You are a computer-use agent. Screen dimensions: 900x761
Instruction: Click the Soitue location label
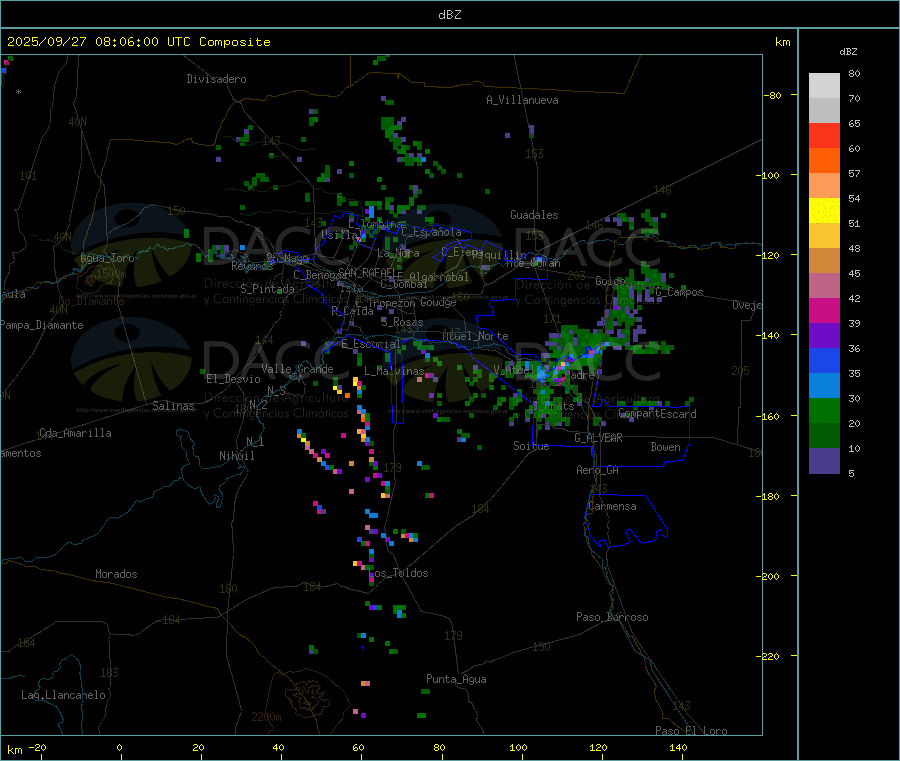point(531,446)
